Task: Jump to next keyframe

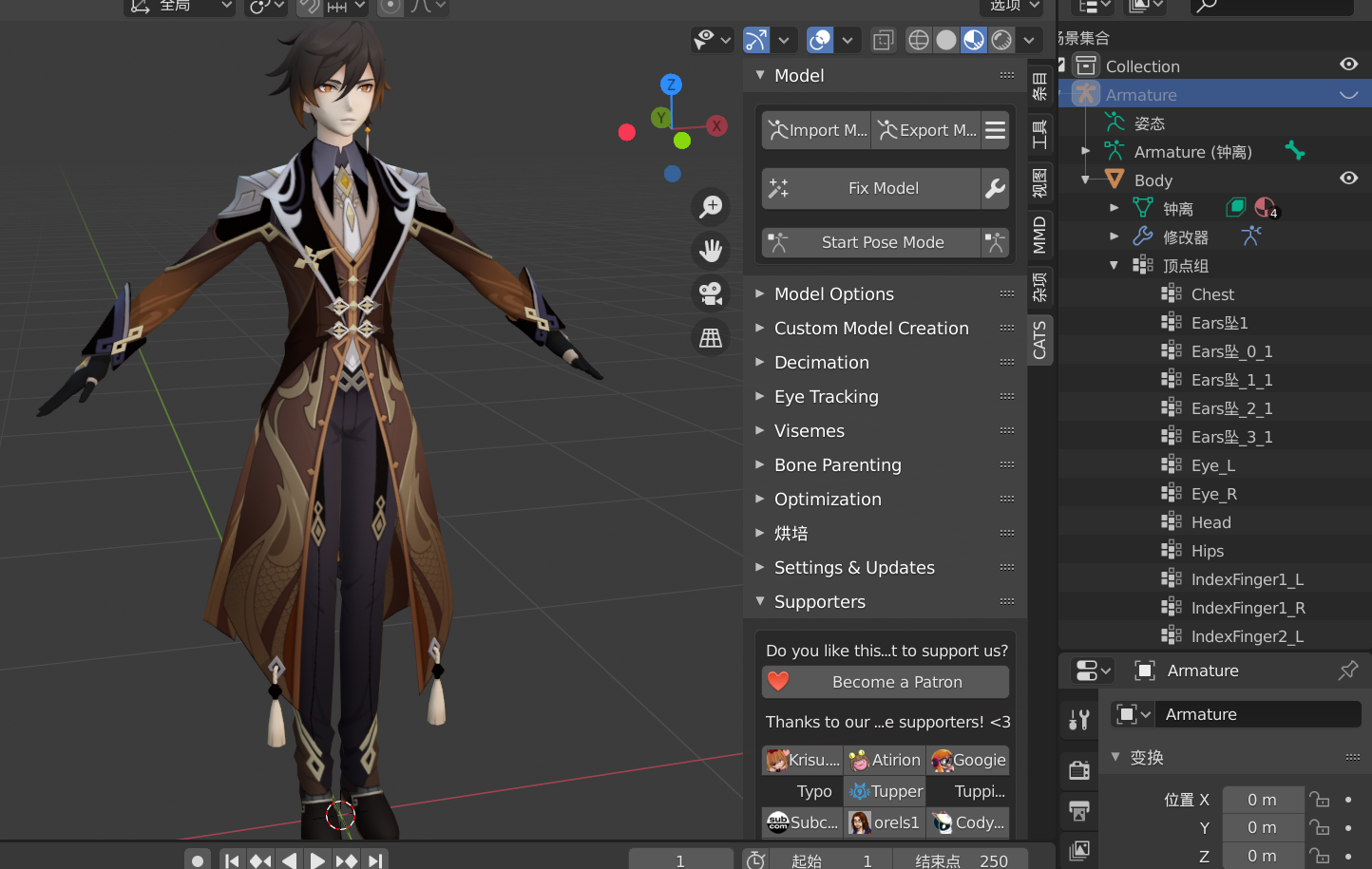Action: 346,860
